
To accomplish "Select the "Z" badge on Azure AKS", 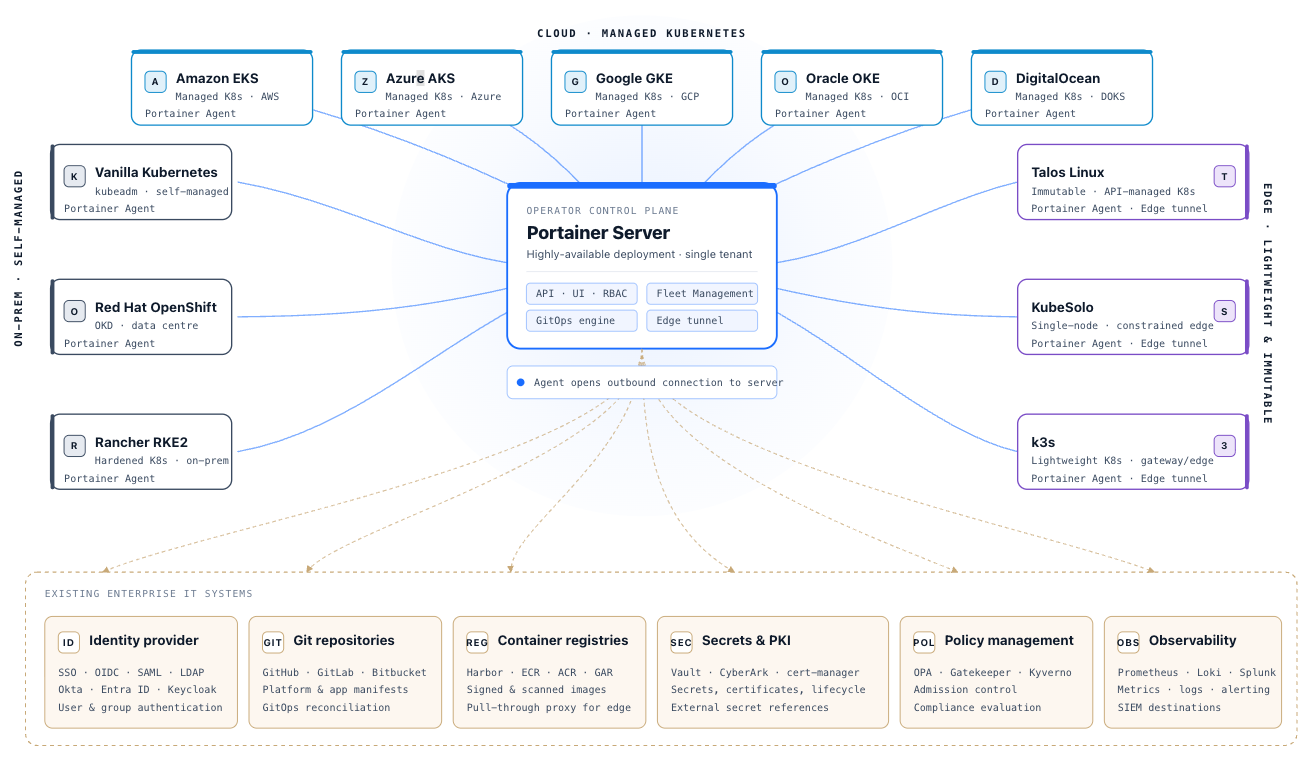I will [365, 82].
